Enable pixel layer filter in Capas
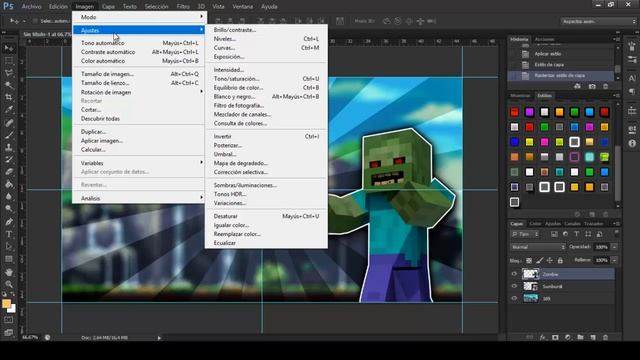Image resolution: width=640 pixels, height=360 pixels. 554,234
